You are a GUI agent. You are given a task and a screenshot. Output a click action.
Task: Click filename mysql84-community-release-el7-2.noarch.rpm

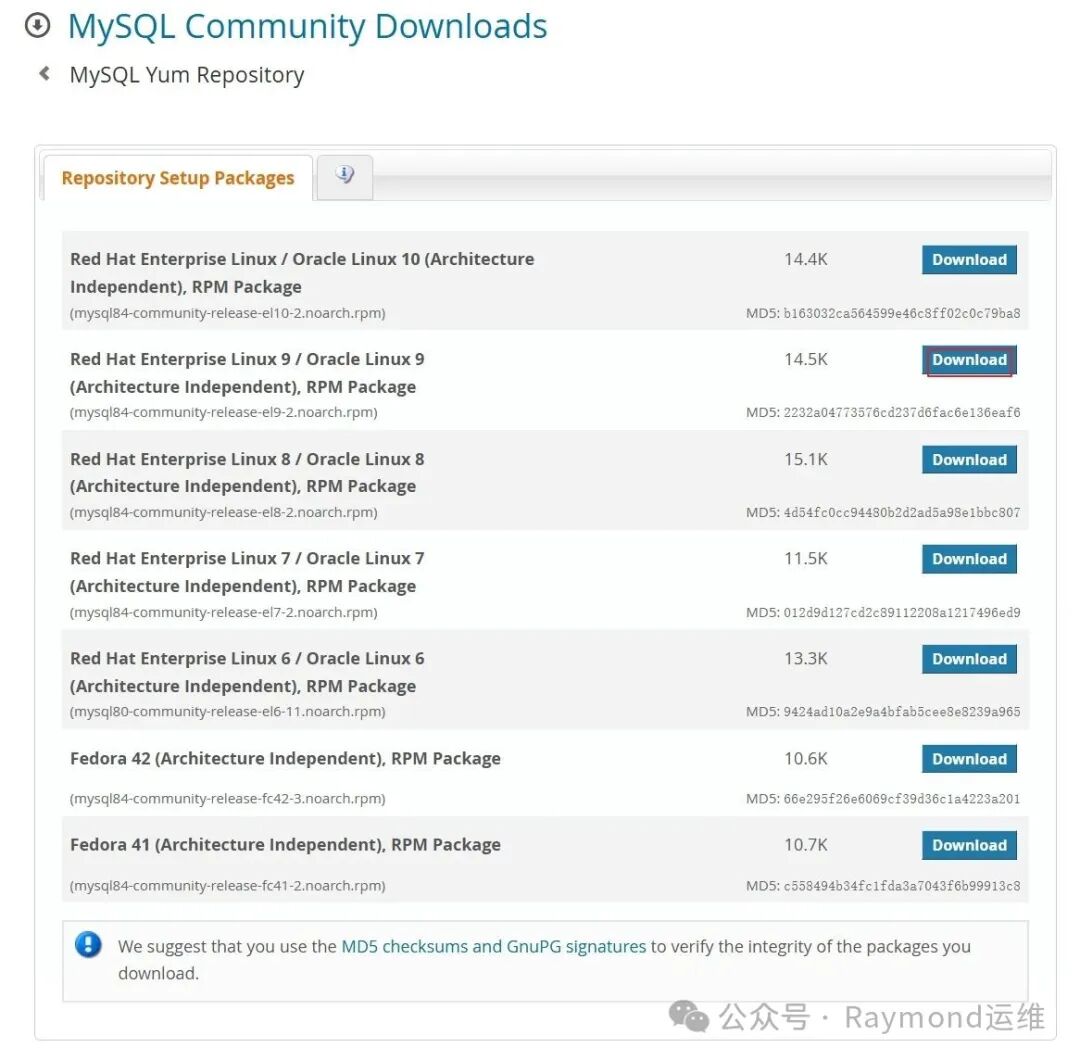point(223,612)
